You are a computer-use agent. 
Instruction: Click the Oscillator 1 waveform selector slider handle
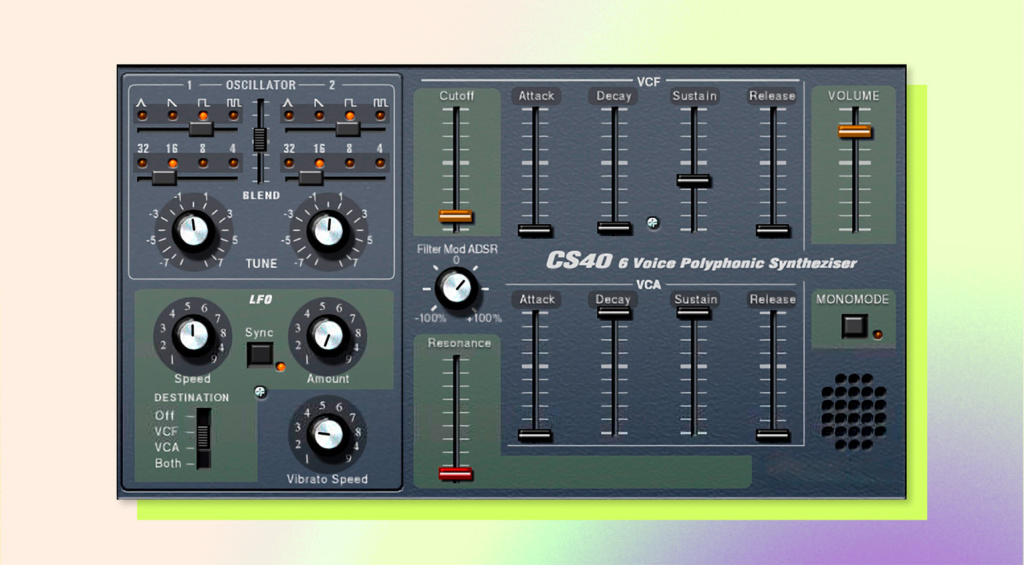(x=201, y=129)
